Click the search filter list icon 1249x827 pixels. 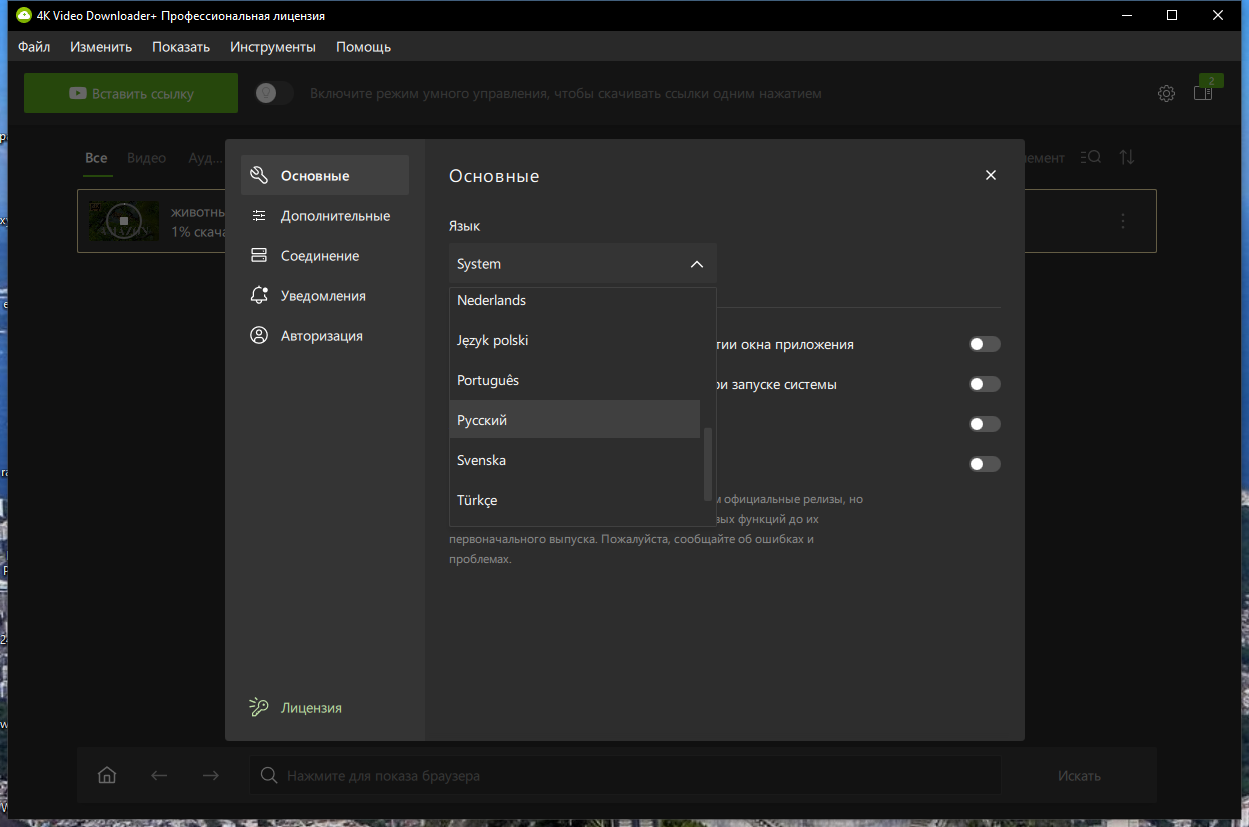[x=1091, y=157]
